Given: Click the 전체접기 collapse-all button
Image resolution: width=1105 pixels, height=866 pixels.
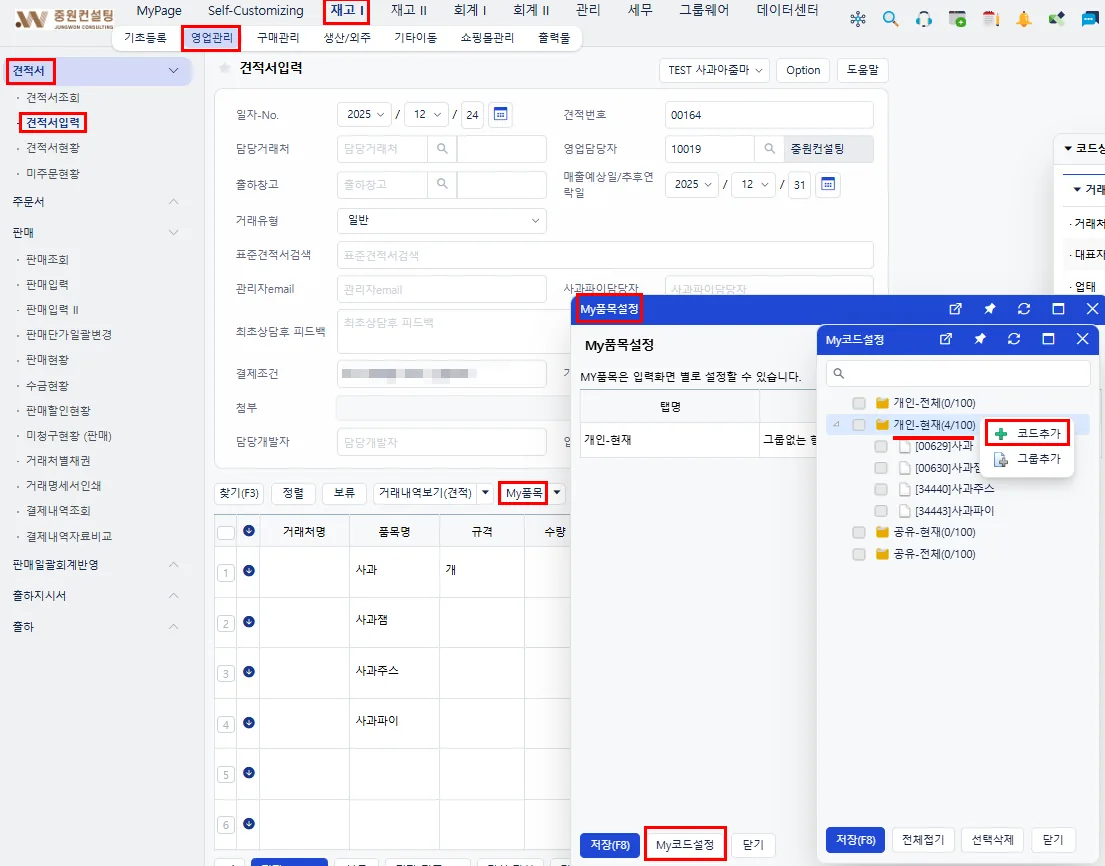Looking at the screenshot, I should pyautogui.click(x=922, y=839).
